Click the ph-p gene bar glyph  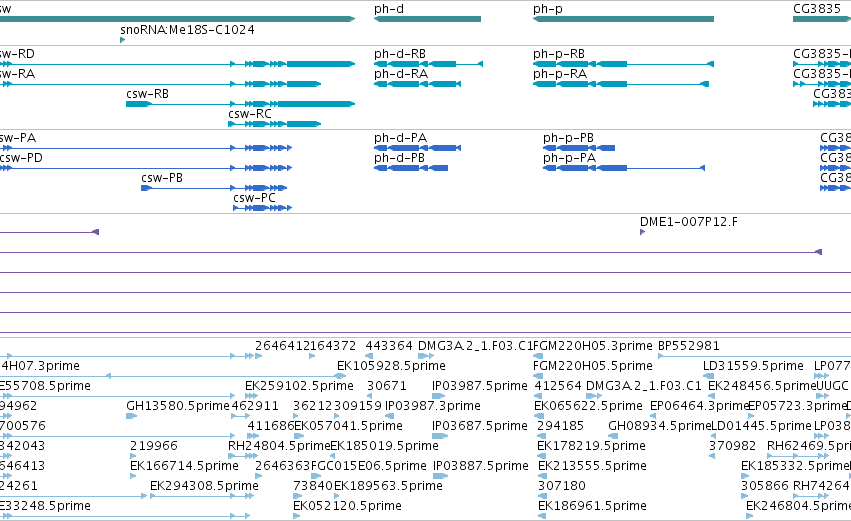click(x=623, y=19)
